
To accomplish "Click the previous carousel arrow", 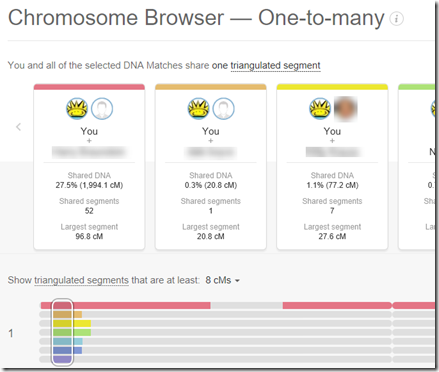I will click(x=19, y=127).
